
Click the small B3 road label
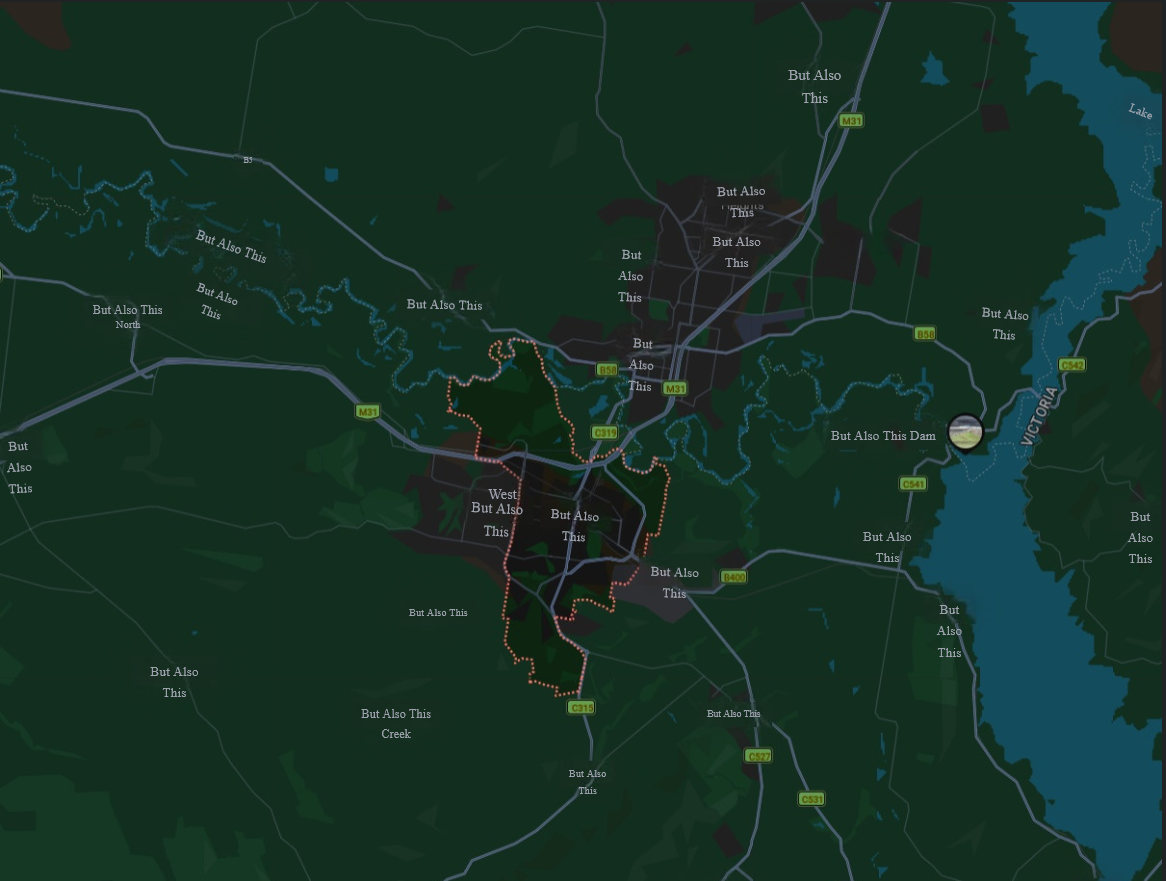coord(247,160)
